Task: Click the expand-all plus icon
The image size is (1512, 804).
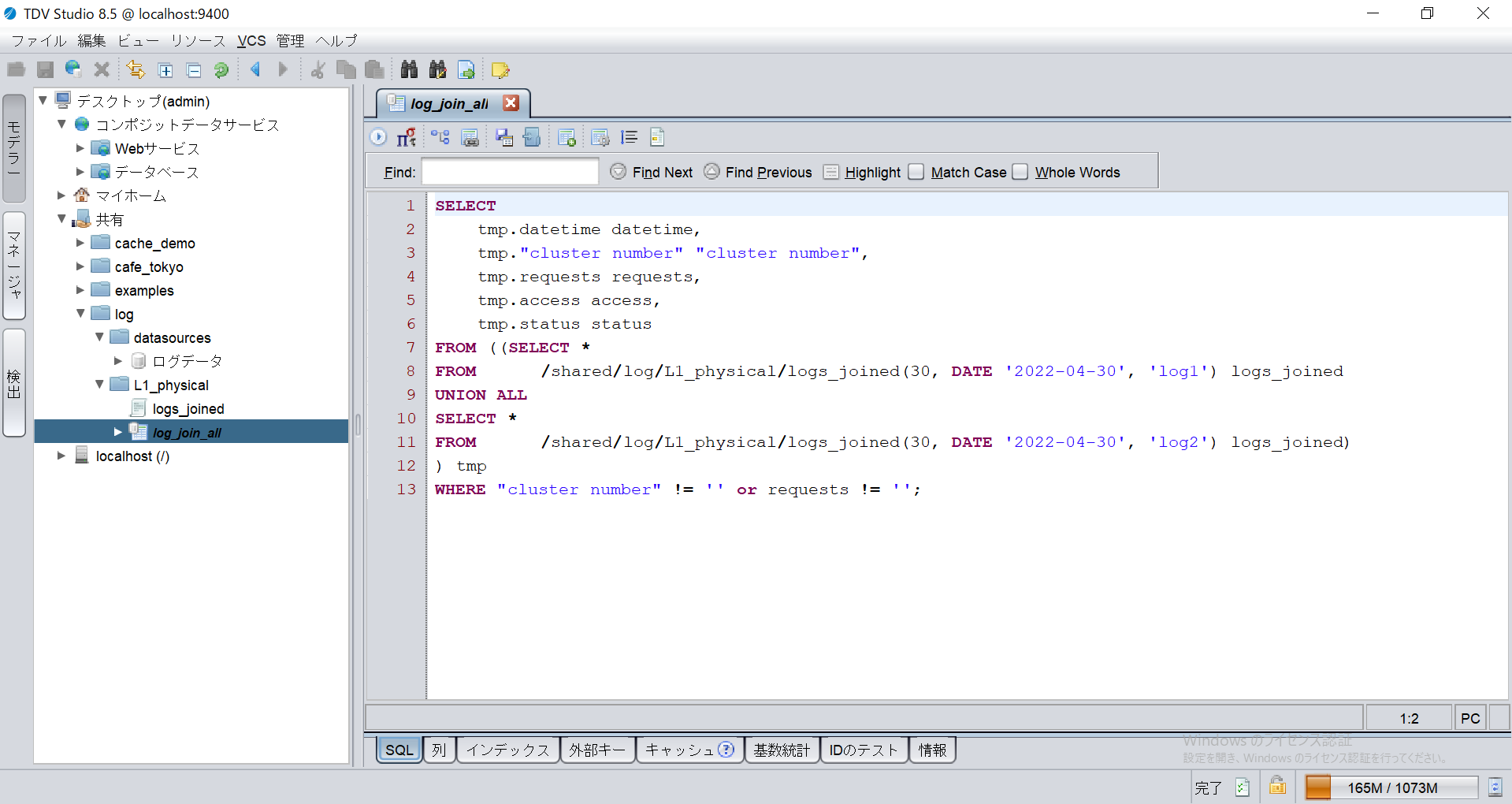Action: 165,71
